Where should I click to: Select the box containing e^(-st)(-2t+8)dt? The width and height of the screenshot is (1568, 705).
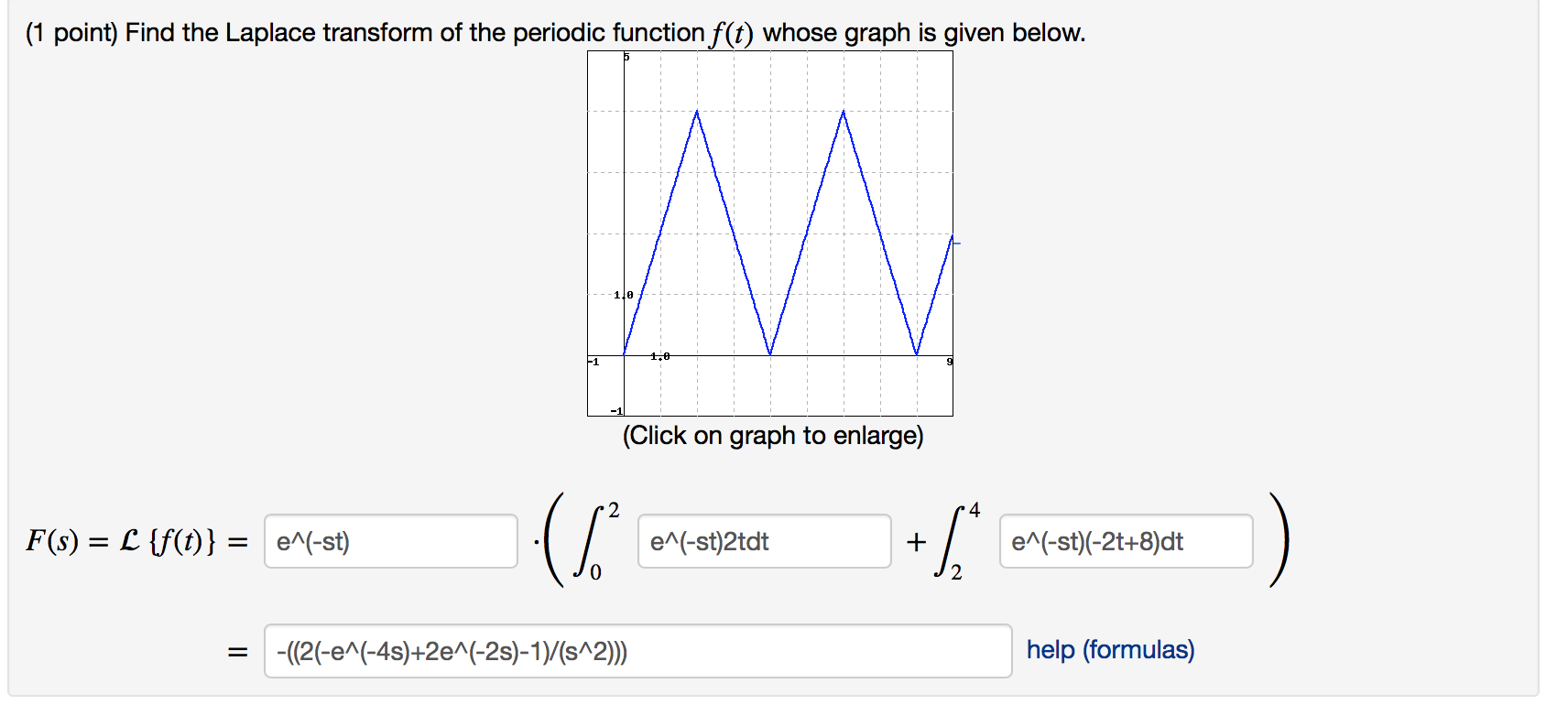[x=1125, y=542]
